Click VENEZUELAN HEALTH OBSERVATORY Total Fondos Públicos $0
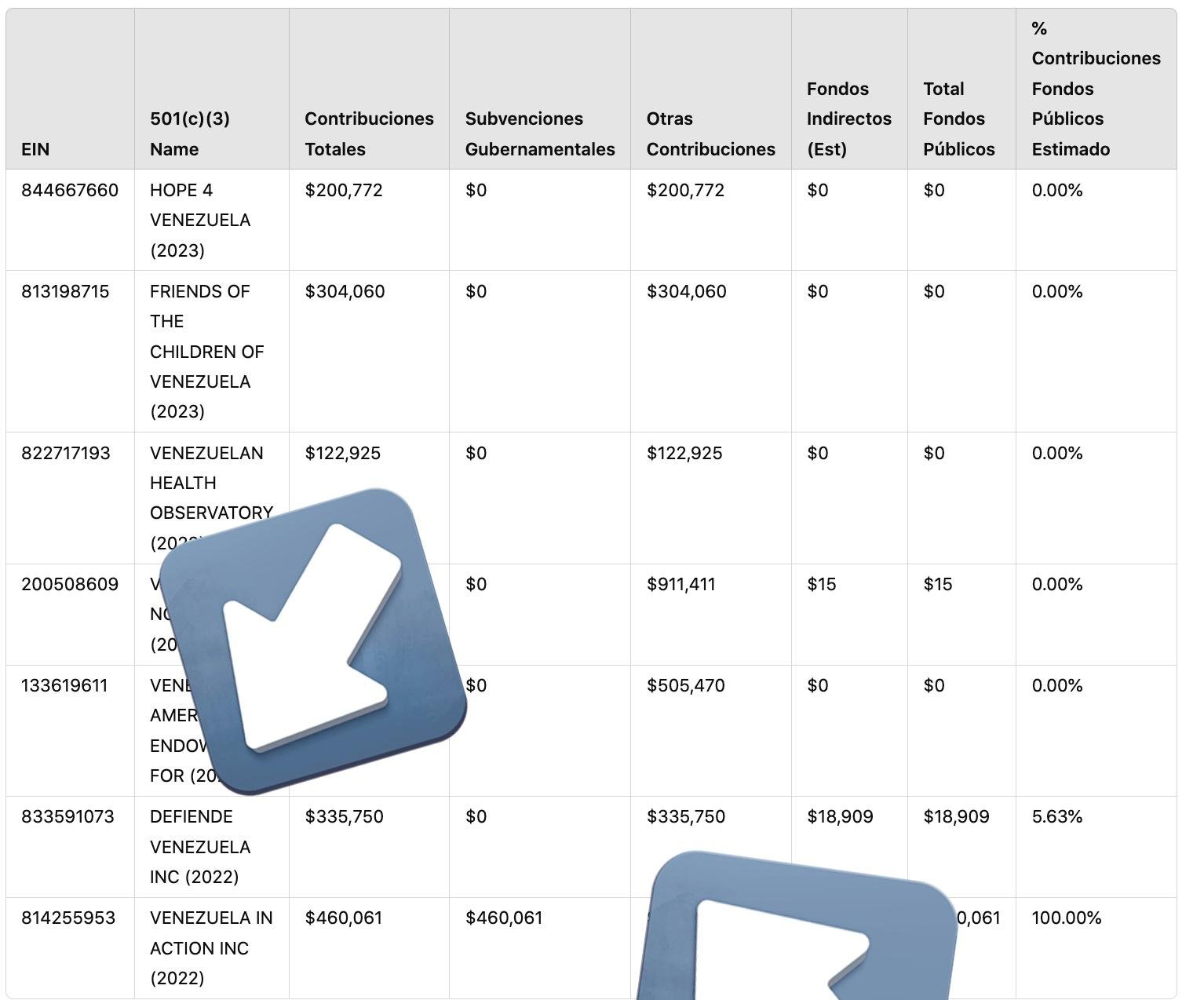The width and height of the screenshot is (1204, 1000). 934,453
